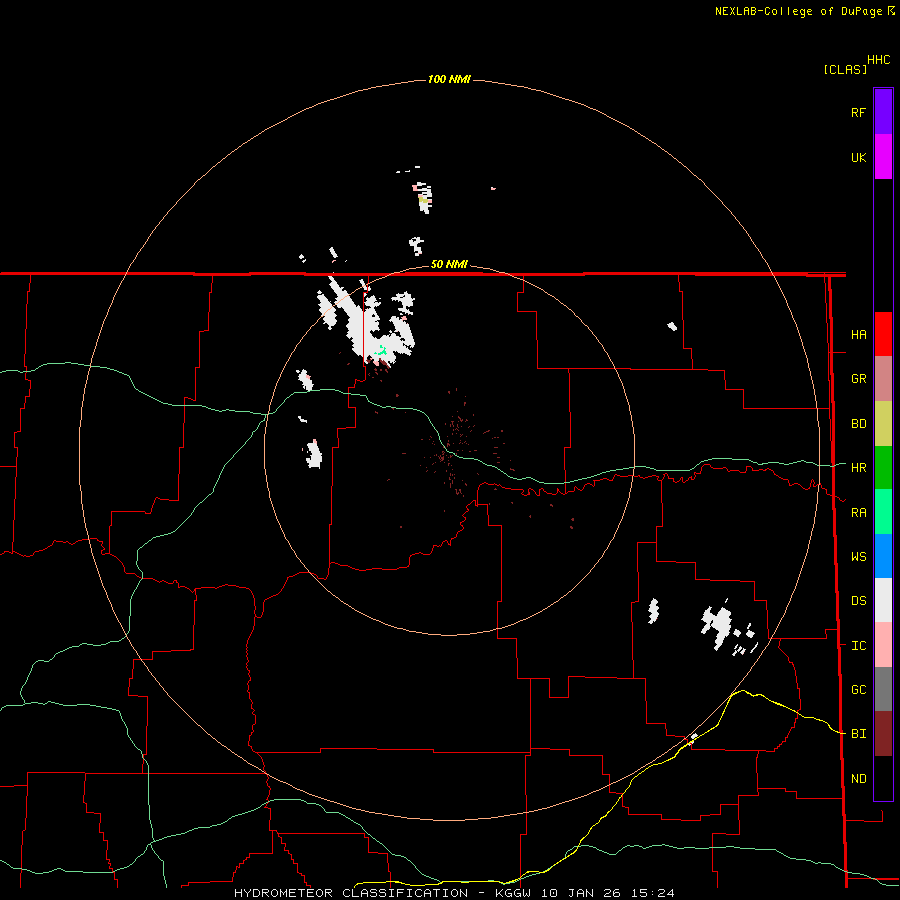The height and width of the screenshot is (900, 900).
Task: Click the HYDROMETEOR CLASSIFICATION title text
Action: coord(351,893)
